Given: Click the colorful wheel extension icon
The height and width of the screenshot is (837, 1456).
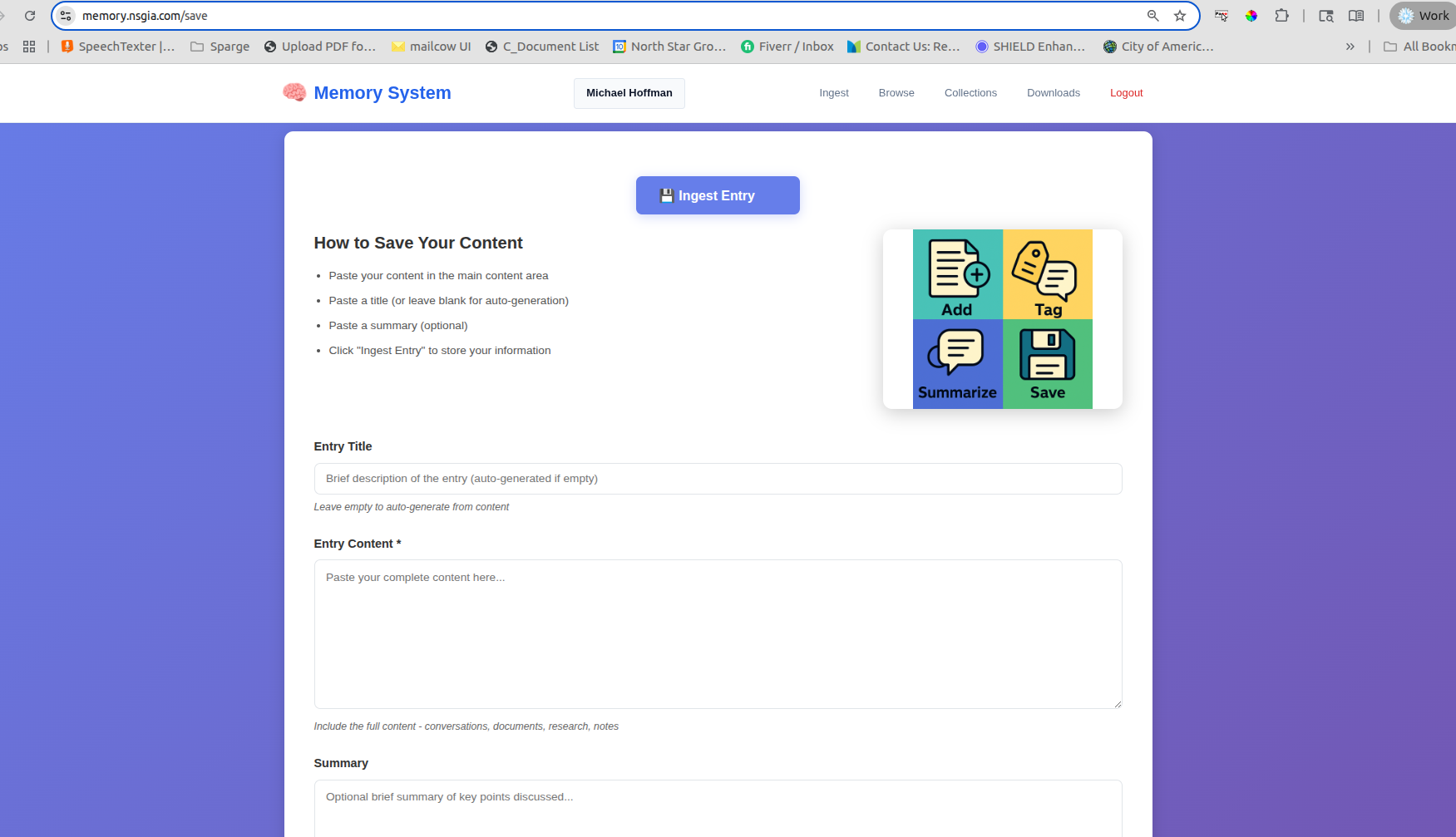Looking at the screenshot, I should coord(1251,16).
